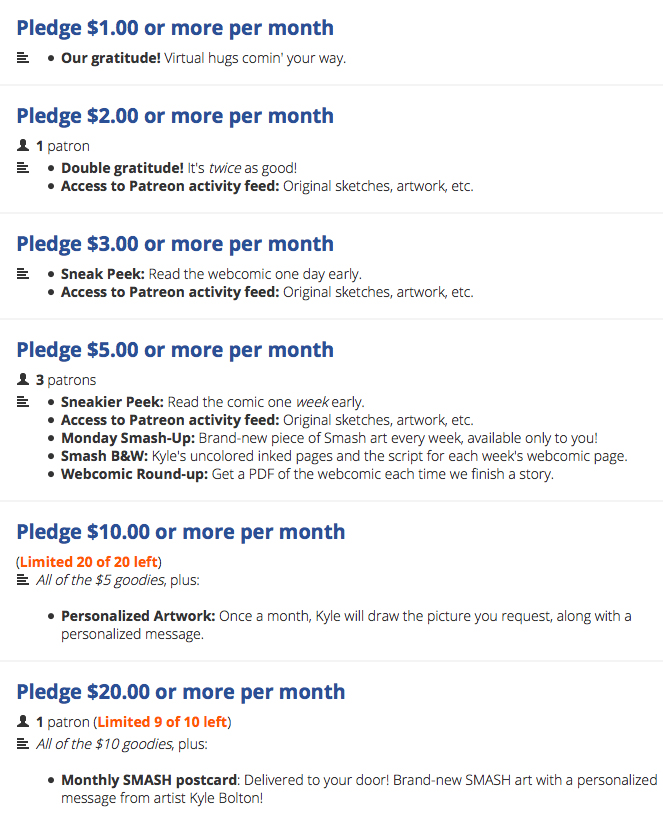Choose the Pledge $5.00 or more per month heading

click(175, 350)
